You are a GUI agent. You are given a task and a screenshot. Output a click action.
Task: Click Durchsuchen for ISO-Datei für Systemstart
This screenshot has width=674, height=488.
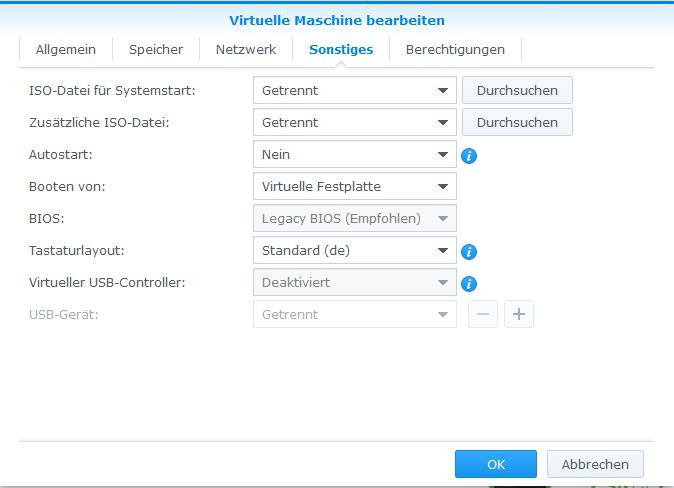pyautogui.click(x=517, y=91)
